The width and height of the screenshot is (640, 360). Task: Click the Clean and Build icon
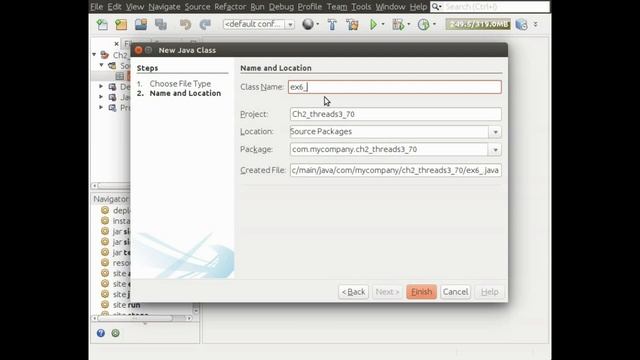352,24
